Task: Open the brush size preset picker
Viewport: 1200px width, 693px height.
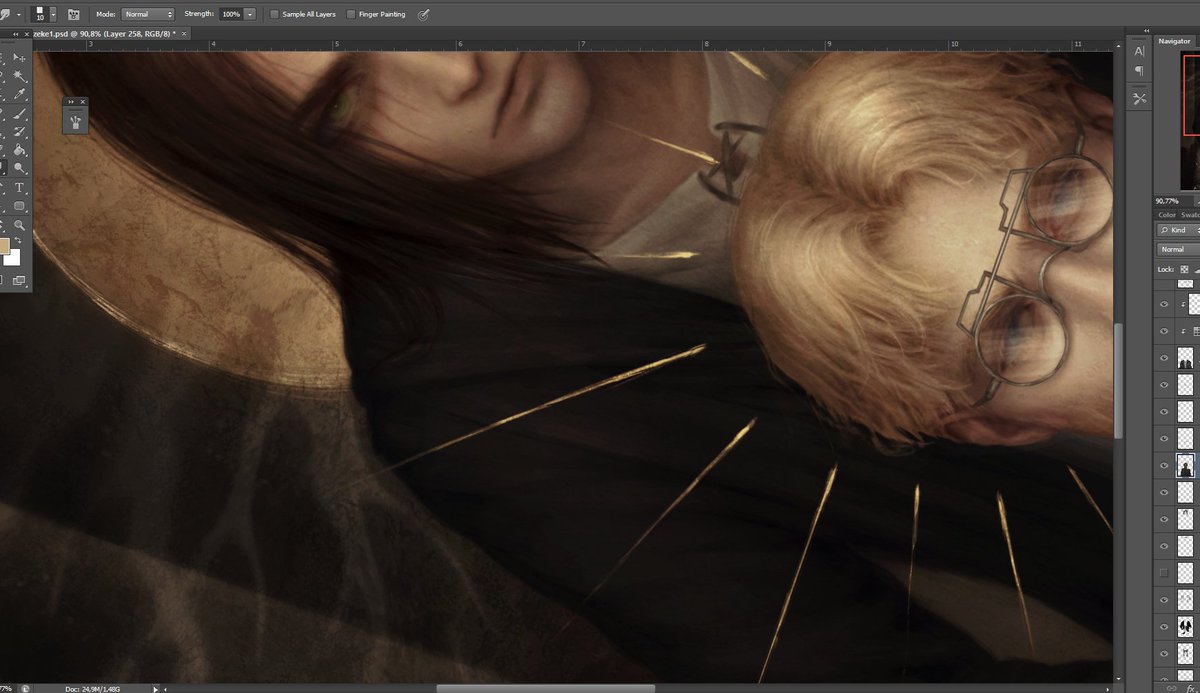Action: 53,14
